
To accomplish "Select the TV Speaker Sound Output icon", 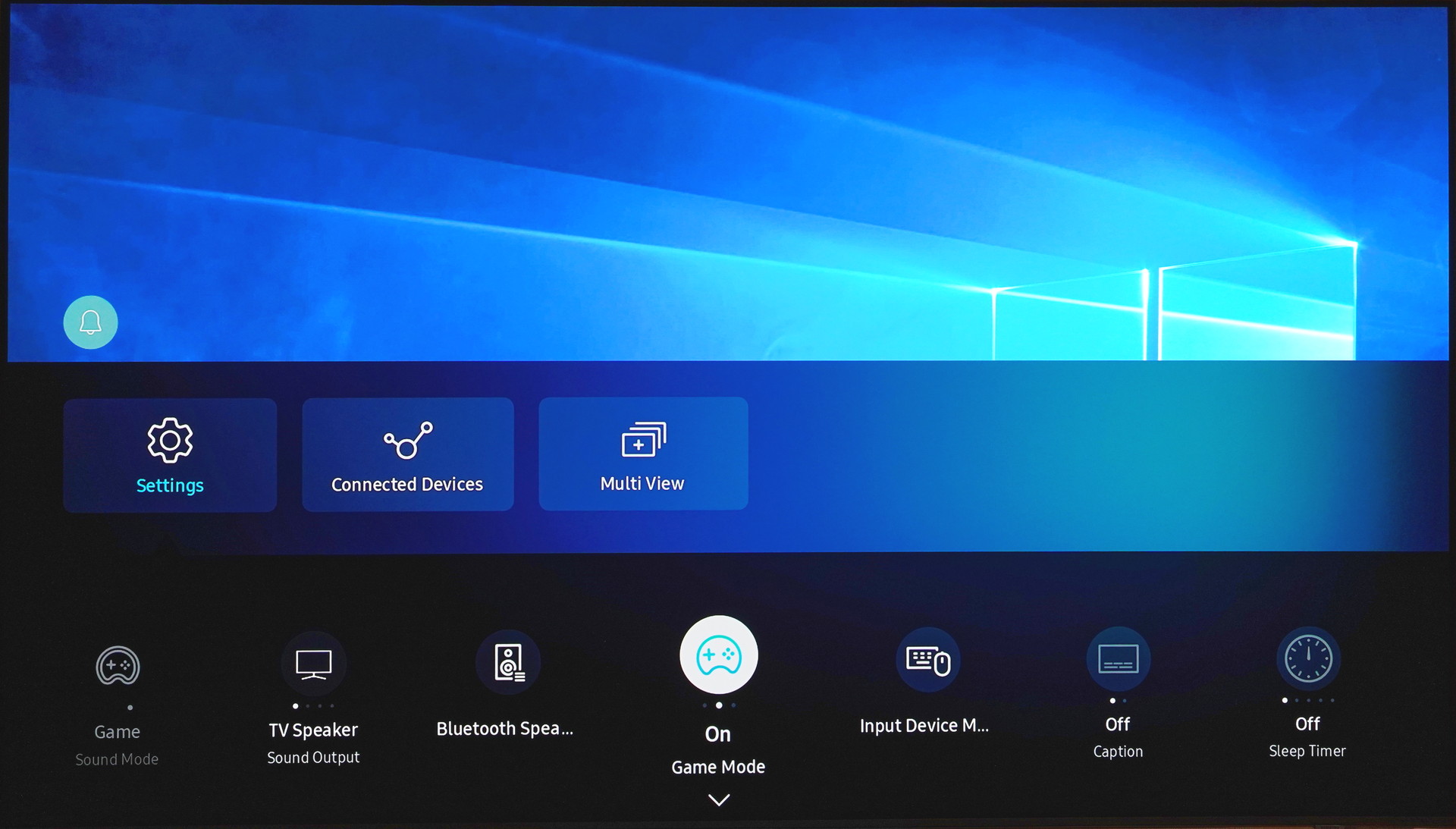I will (313, 664).
